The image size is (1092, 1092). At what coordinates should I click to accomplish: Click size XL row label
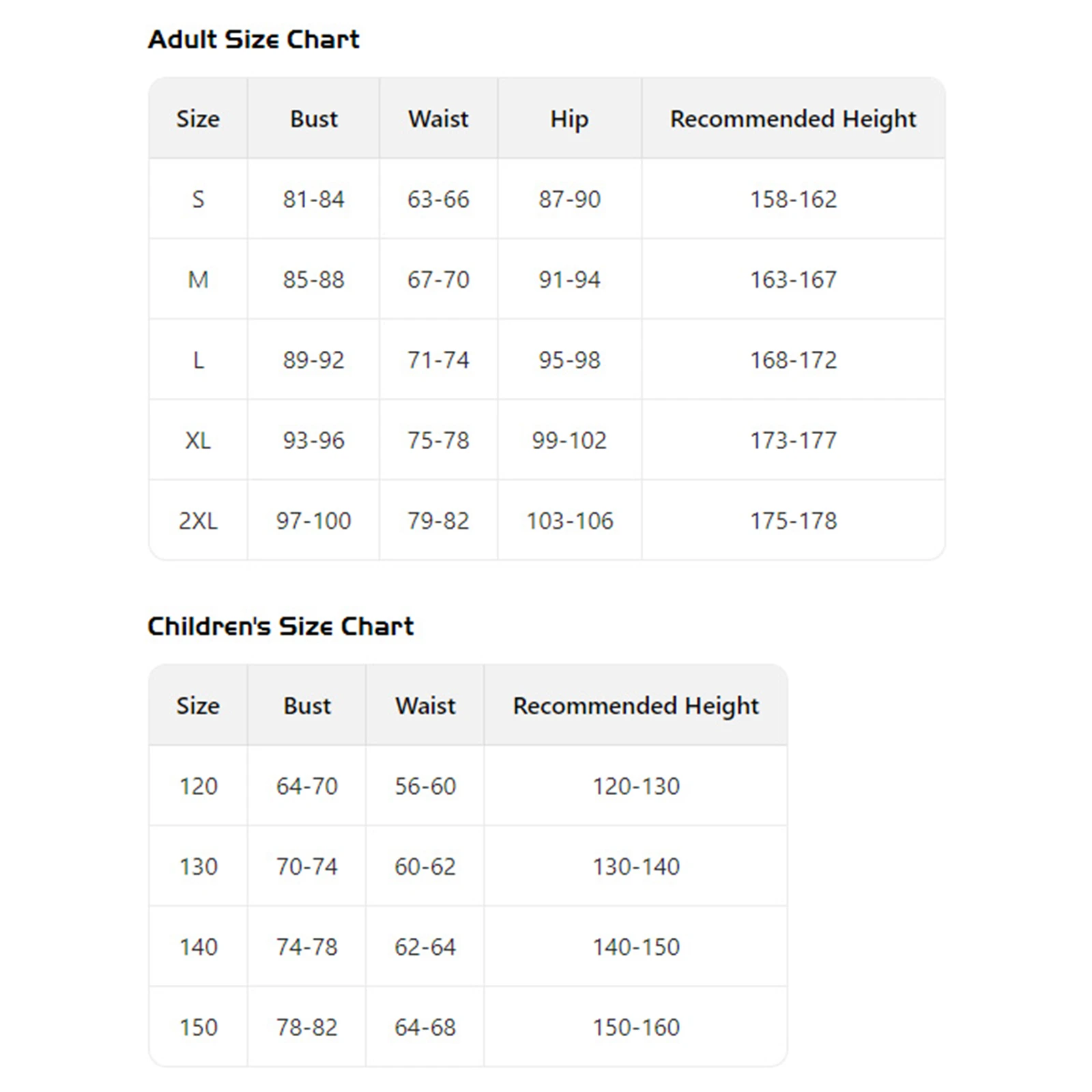pos(198,441)
